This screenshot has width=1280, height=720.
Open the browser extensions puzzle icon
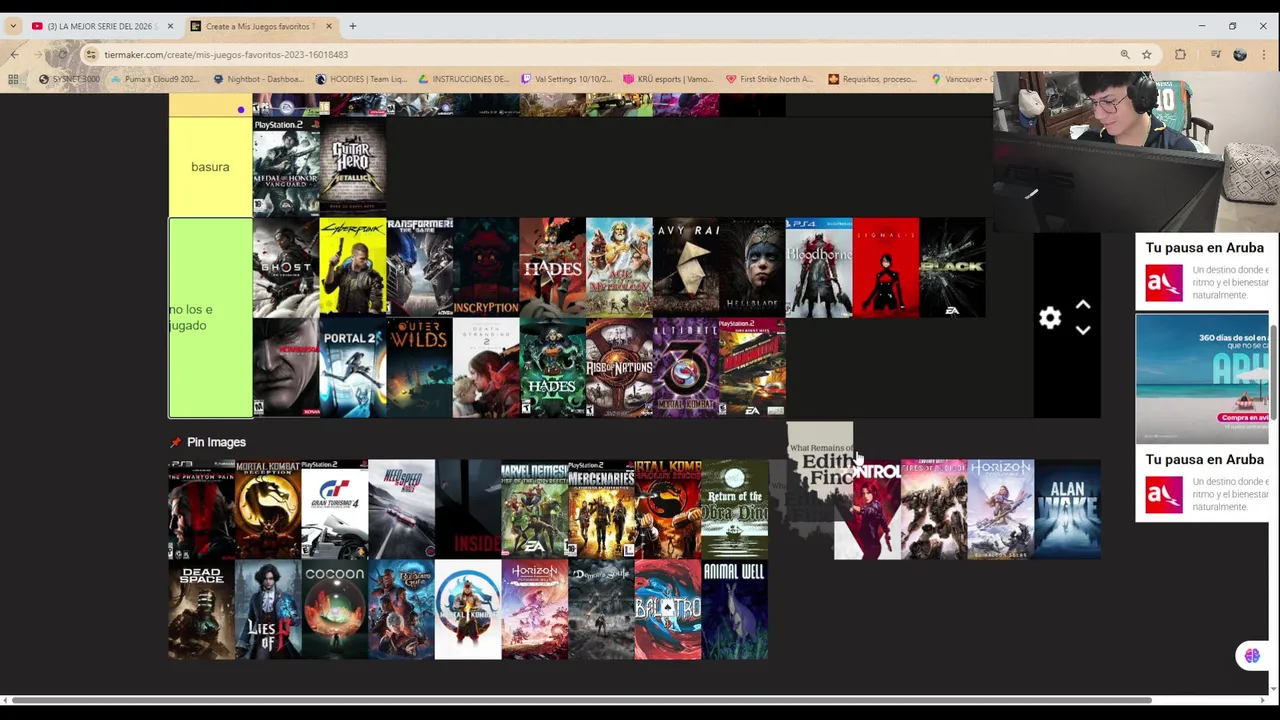pos(1180,54)
